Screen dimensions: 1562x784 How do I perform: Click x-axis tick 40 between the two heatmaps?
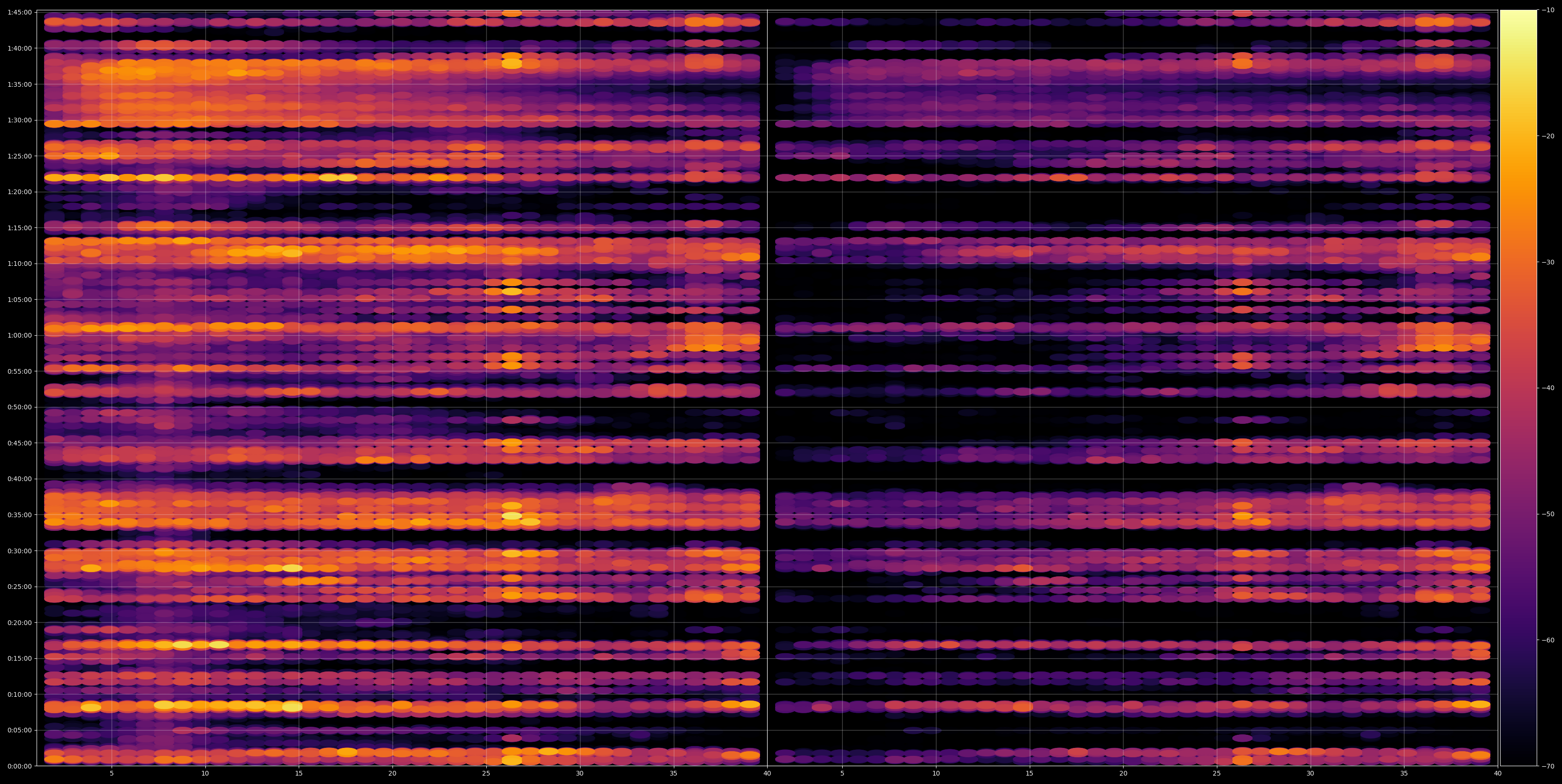click(768, 773)
